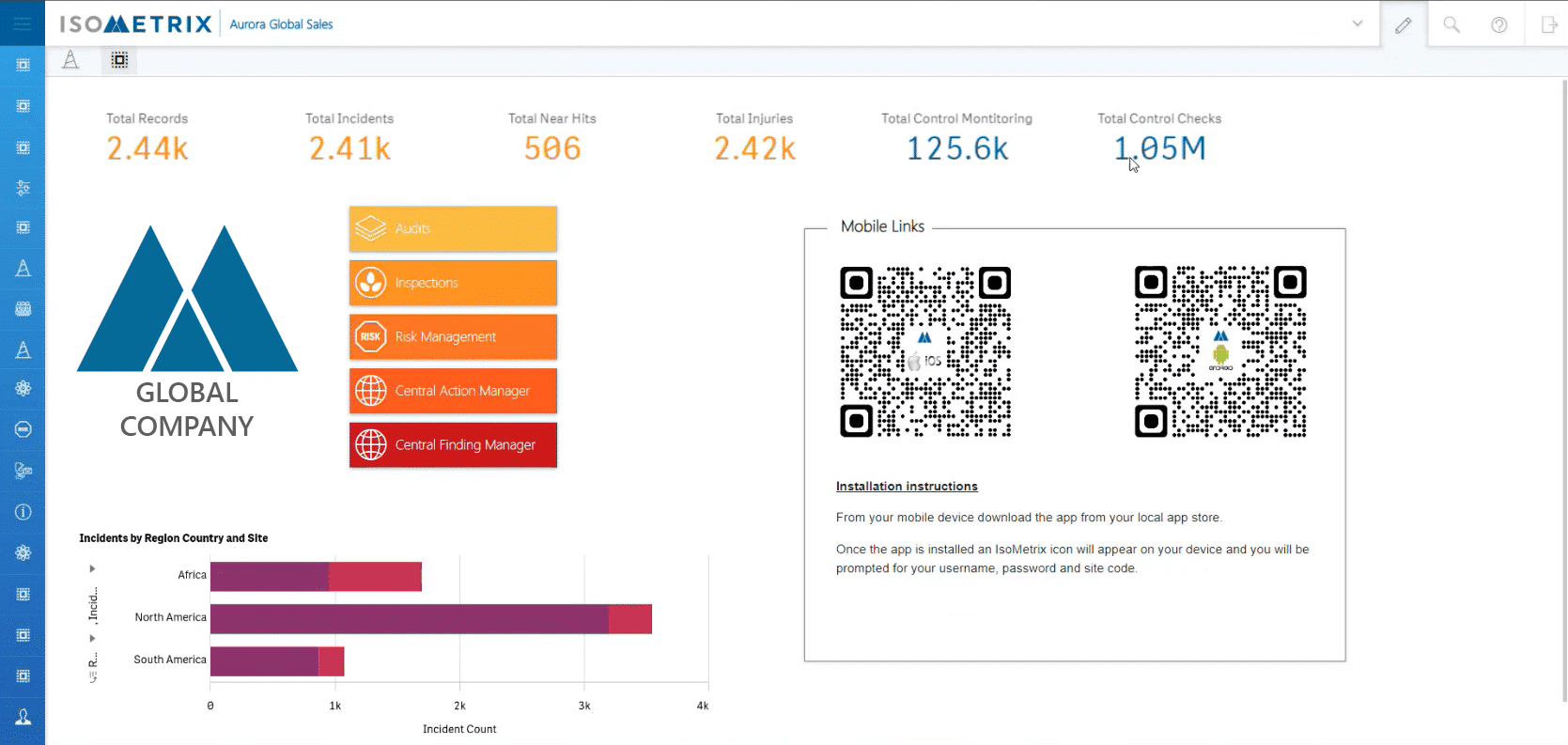Click the page's vertical scrollbar

pyautogui.click(x=1564, y=390)
